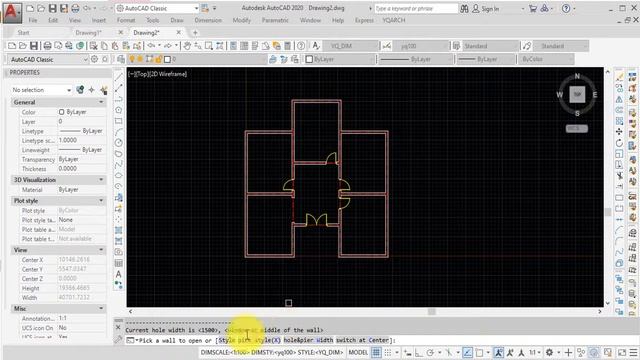Open the Dimension menu
Image resolution: width=640 pixels, height=360 pixels.
[x=208, y=20]
